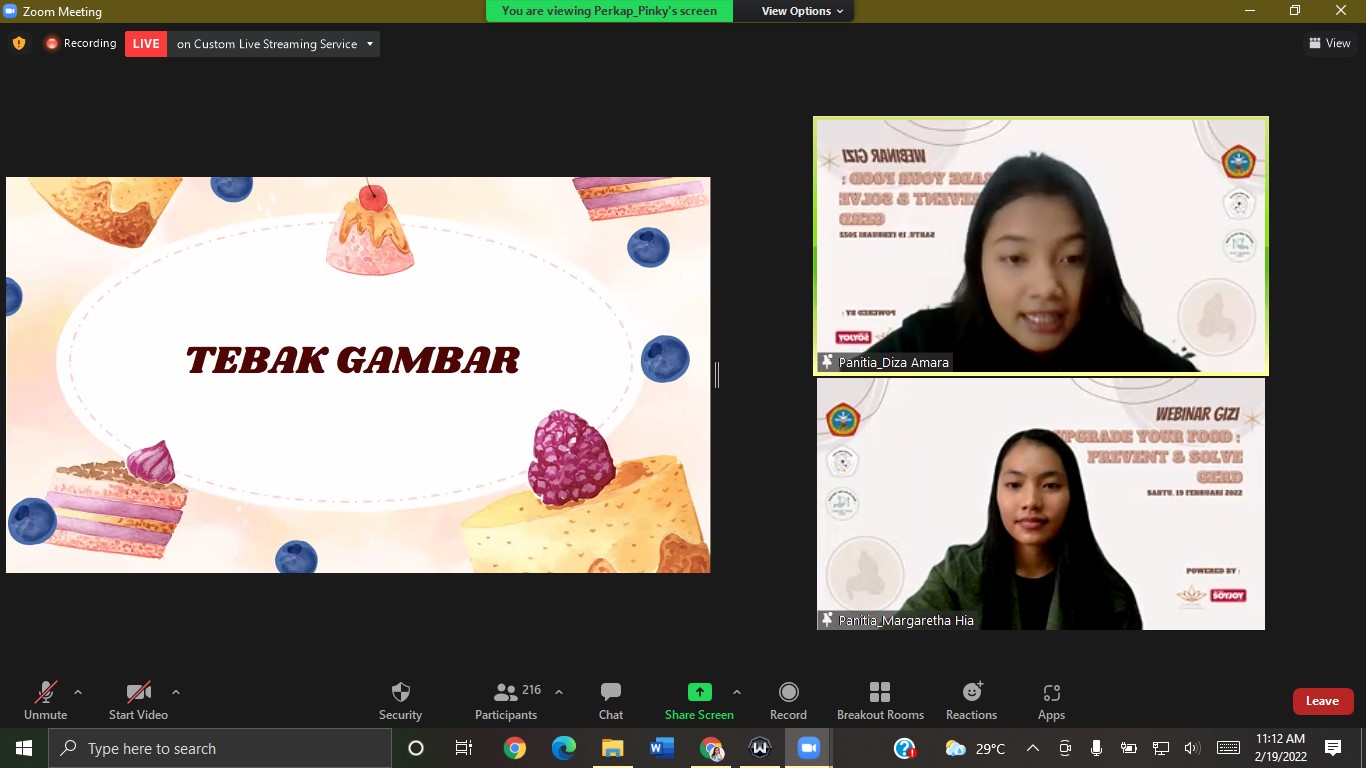Screen dimensions: 1366x768
Task: Start Video camera
Action: [138, 700]
